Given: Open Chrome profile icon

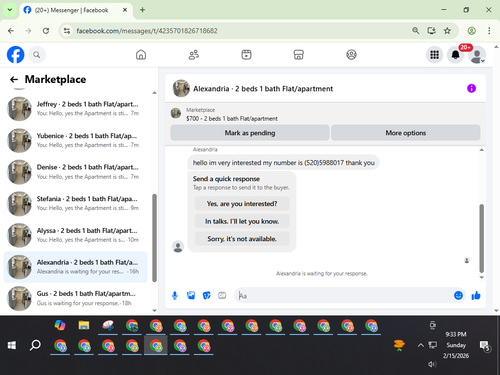Looking at the screenshot, I should 471,31.
